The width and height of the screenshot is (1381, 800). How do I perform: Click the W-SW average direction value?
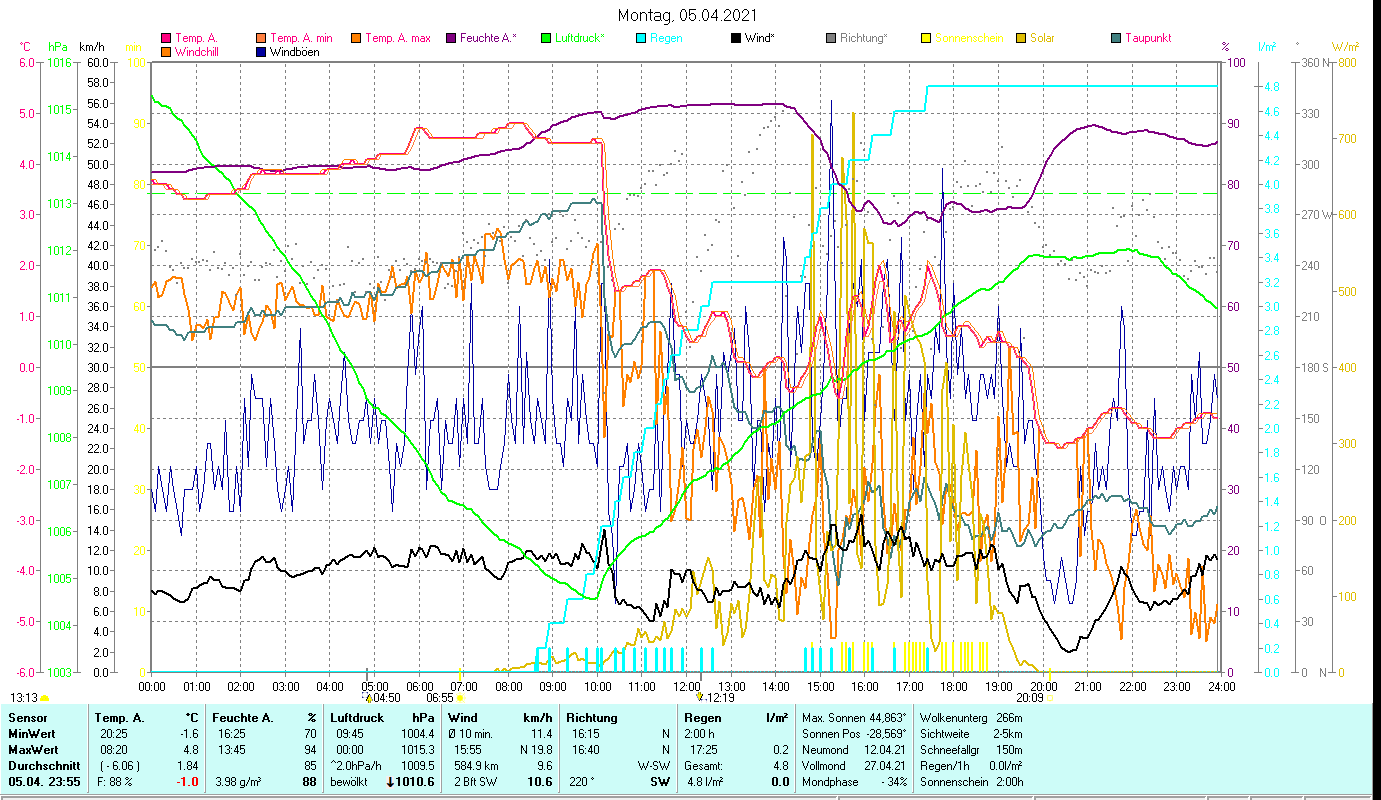pos(652,765)
